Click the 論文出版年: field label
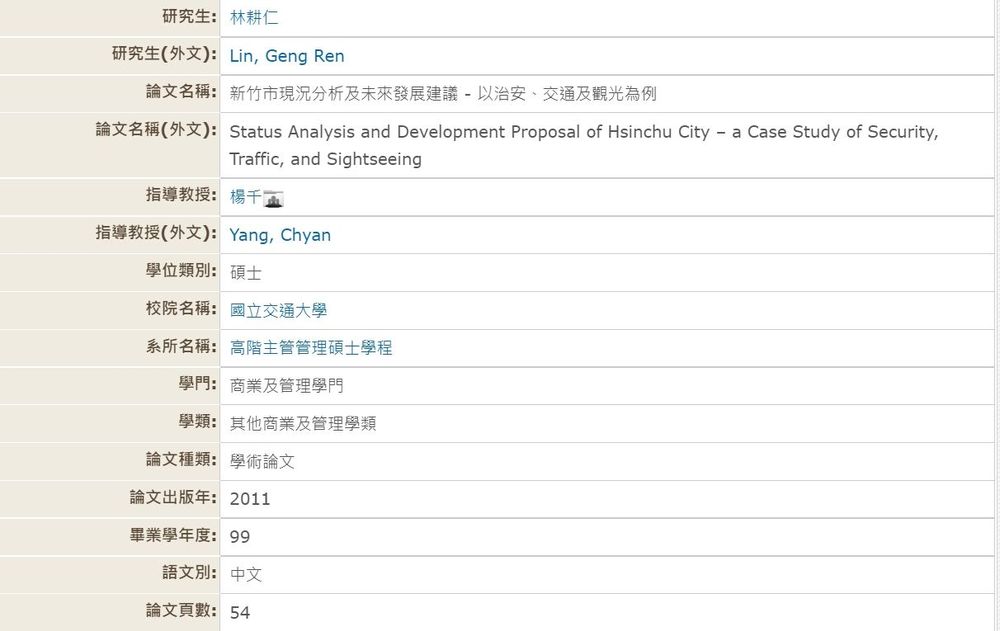The height and width of the screenshot is (631, 1000). pos(173,497)
